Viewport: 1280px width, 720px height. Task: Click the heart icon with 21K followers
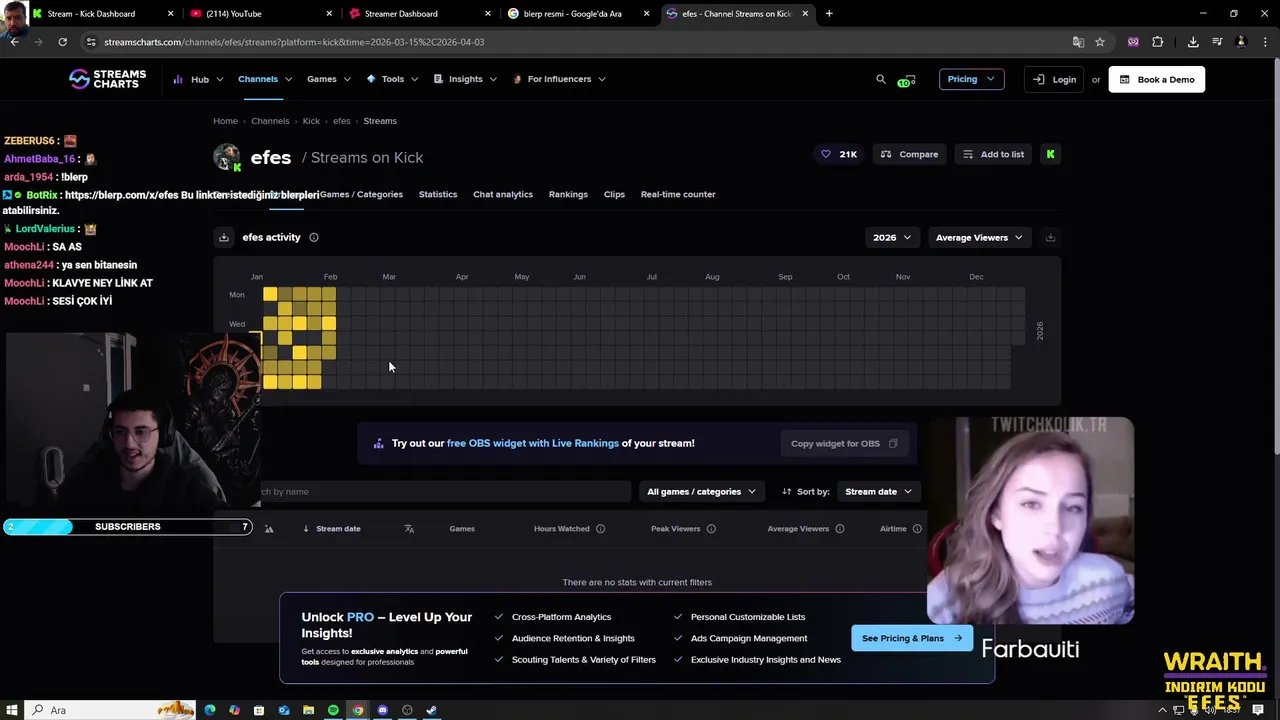(826, 154)
